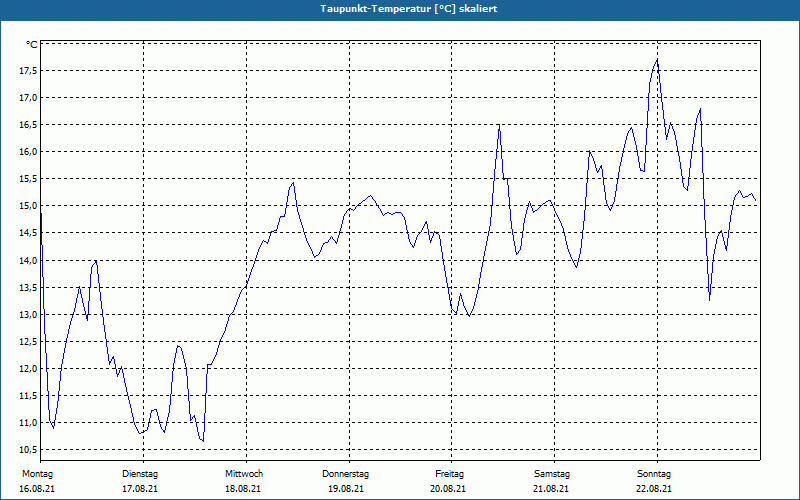Image resolution: width=800 pixels, height=500 pixels.
Task: Click the Dienstag day label
Action: point(140,474)
